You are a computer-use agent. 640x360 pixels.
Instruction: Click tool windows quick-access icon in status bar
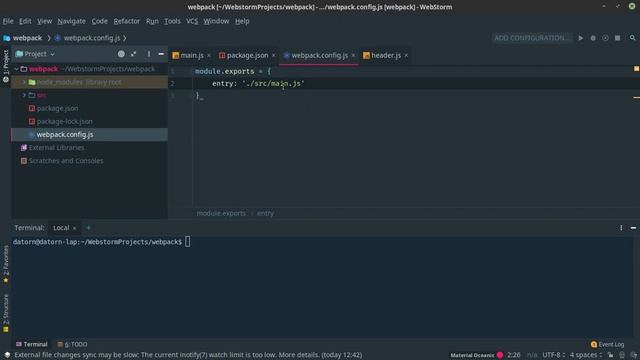(x=7, y=355)
